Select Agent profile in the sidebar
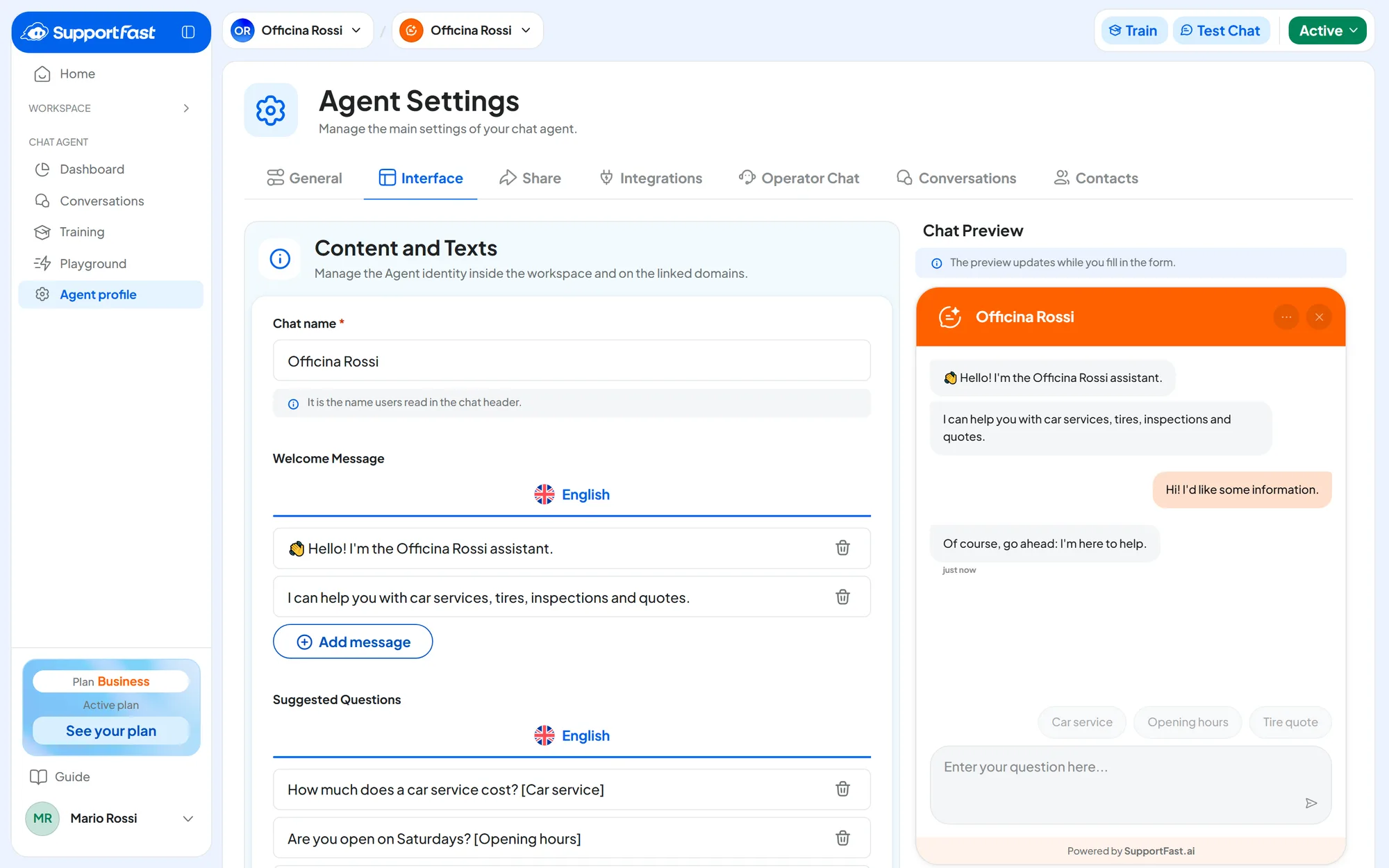This screenshot has height=868, width=1389. (111, 294)
